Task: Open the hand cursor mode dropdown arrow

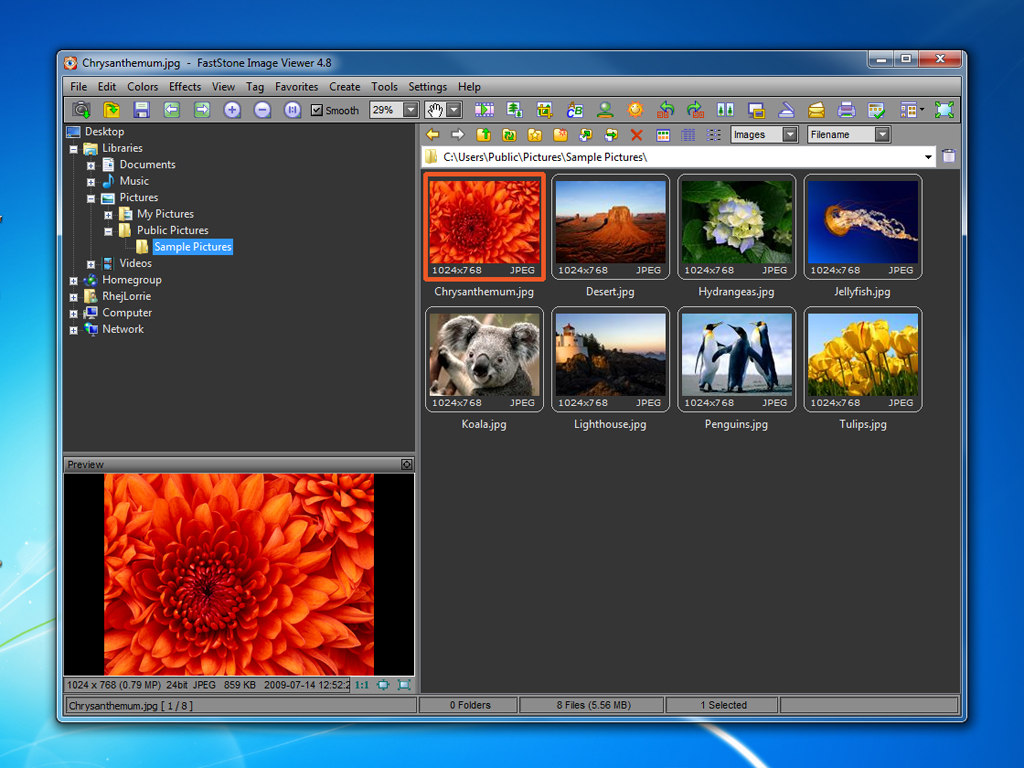Action: point(454,110)
